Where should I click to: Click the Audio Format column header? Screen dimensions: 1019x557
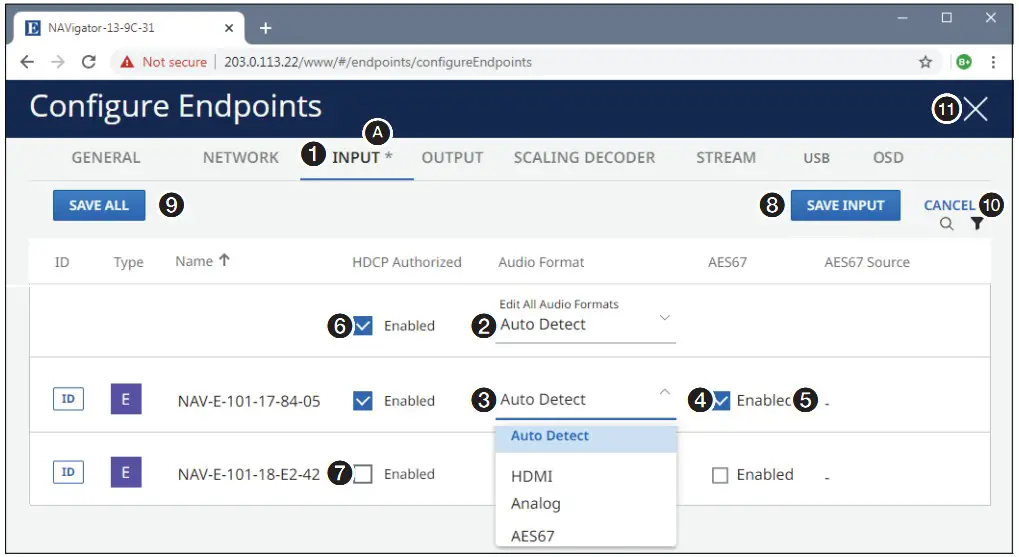[541, 262]
